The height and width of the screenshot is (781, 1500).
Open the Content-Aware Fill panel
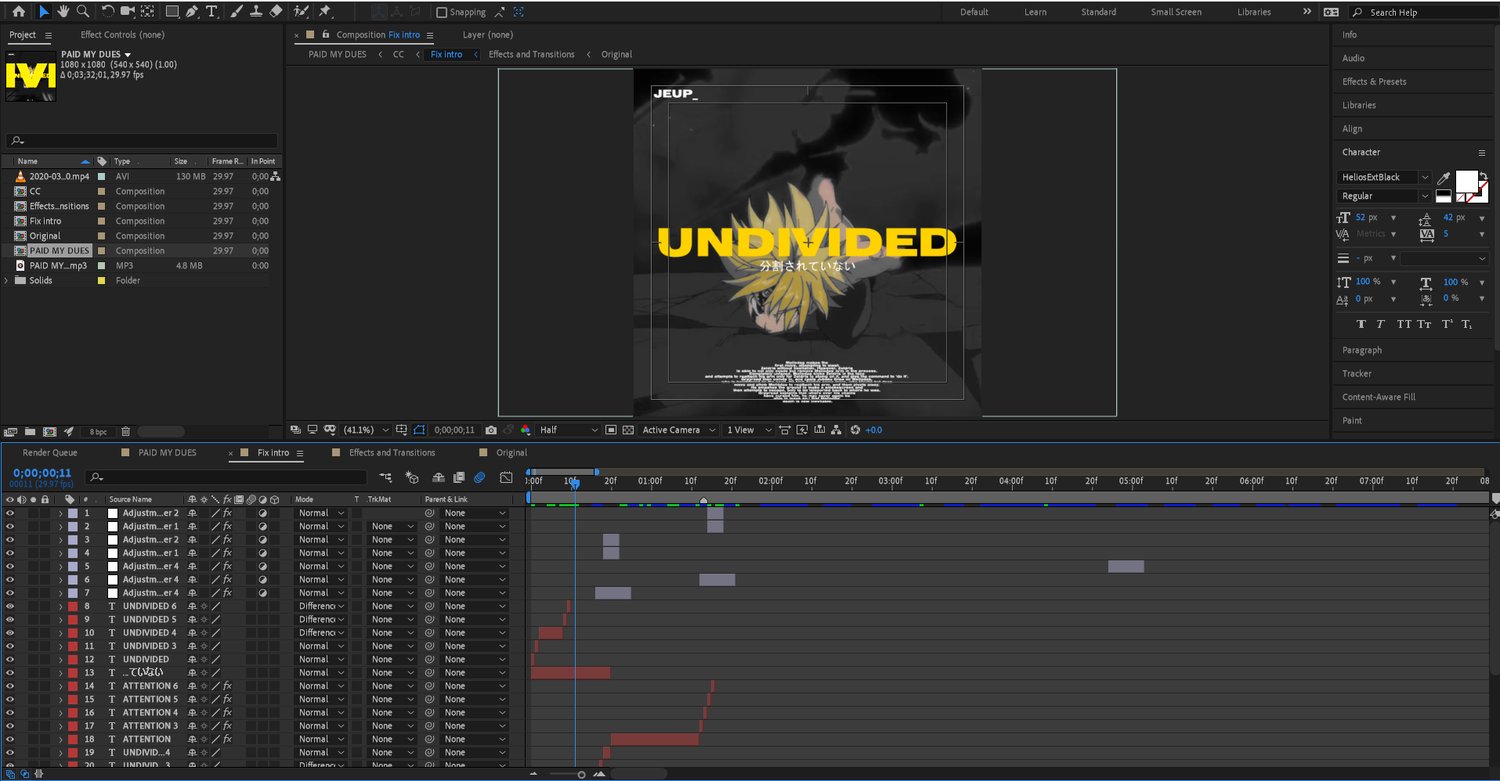1379,397
